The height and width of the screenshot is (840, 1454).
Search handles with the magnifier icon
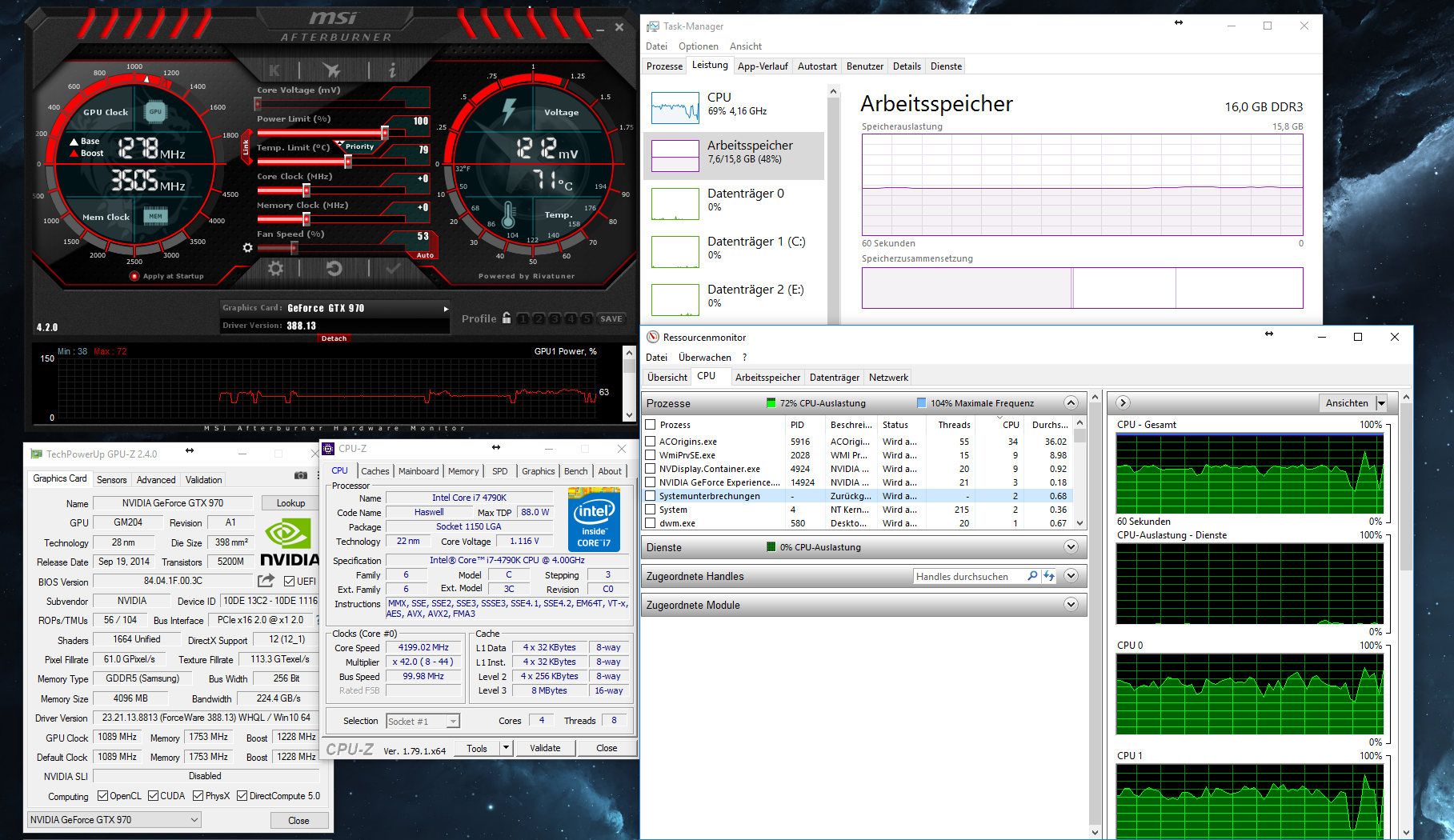point(1032,576)
